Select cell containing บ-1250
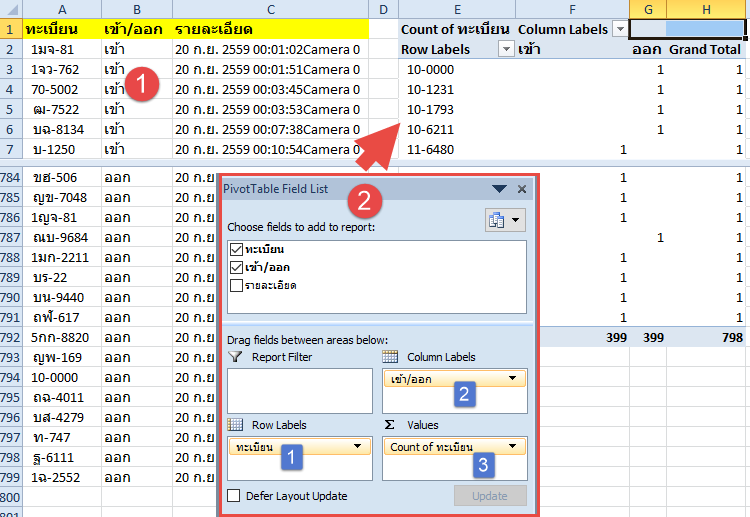The width and height of the screenshot is (750, 517). (62, 149)
